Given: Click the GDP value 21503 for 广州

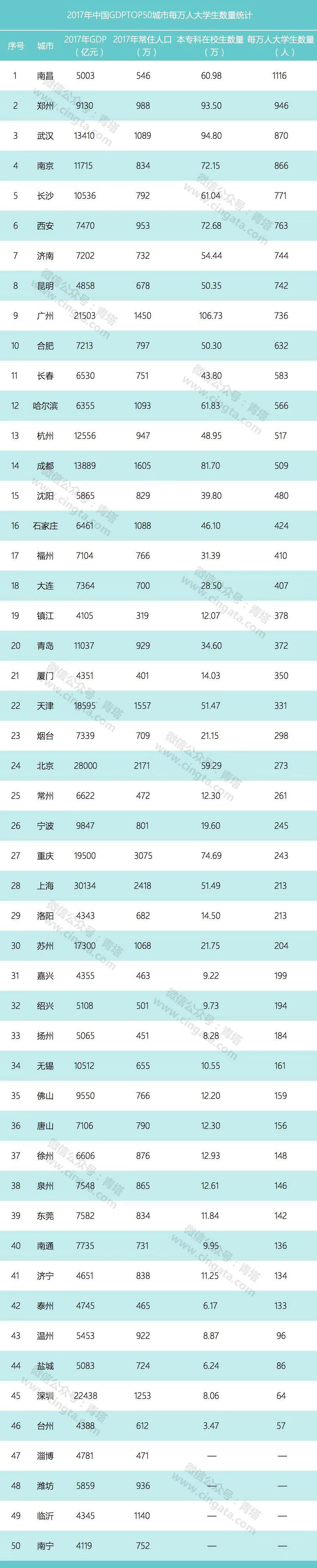Looking at the screenshot, I should click(x=85, y=315).
